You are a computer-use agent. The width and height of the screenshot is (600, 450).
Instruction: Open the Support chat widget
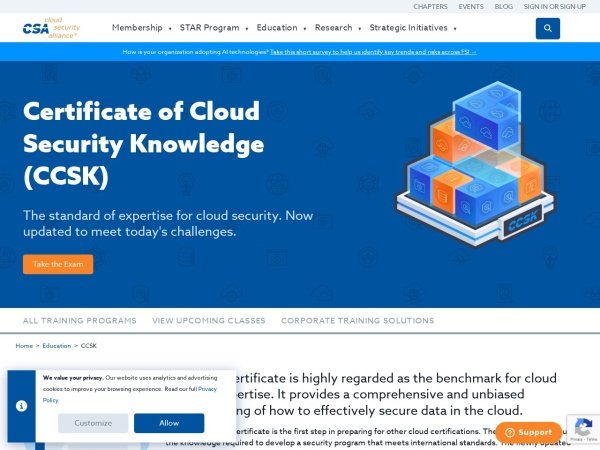(528, 432)
